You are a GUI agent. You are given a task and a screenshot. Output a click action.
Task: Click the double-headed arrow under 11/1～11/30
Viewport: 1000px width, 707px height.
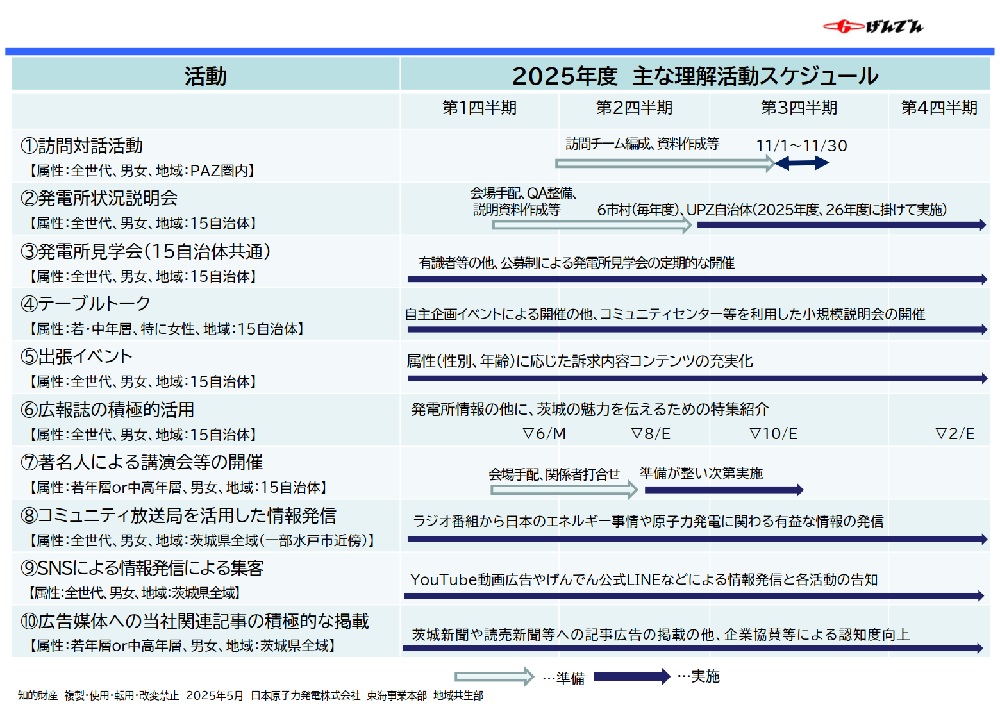click(802, 163)
